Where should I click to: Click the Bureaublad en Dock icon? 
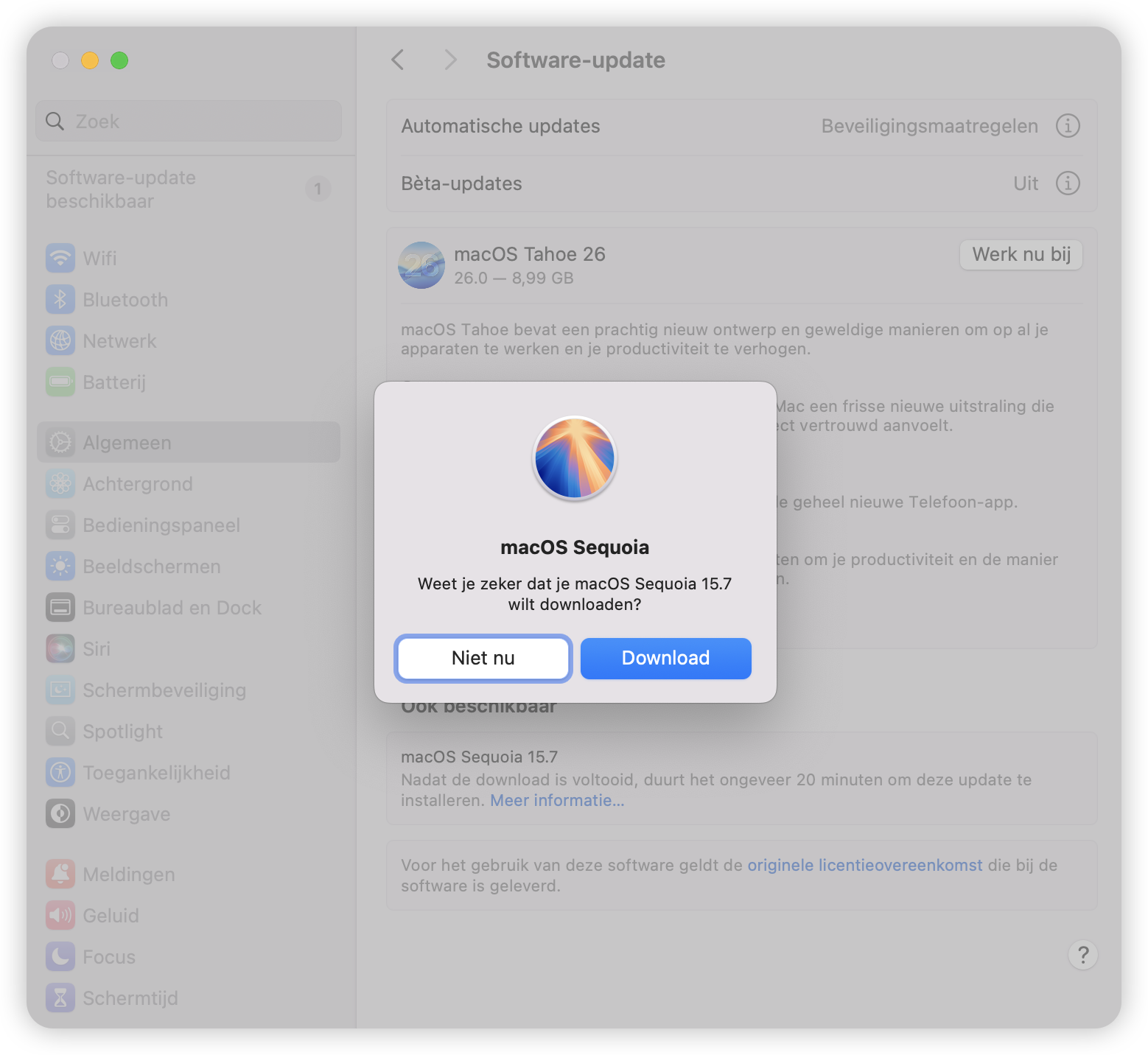[x=60, y=608]
